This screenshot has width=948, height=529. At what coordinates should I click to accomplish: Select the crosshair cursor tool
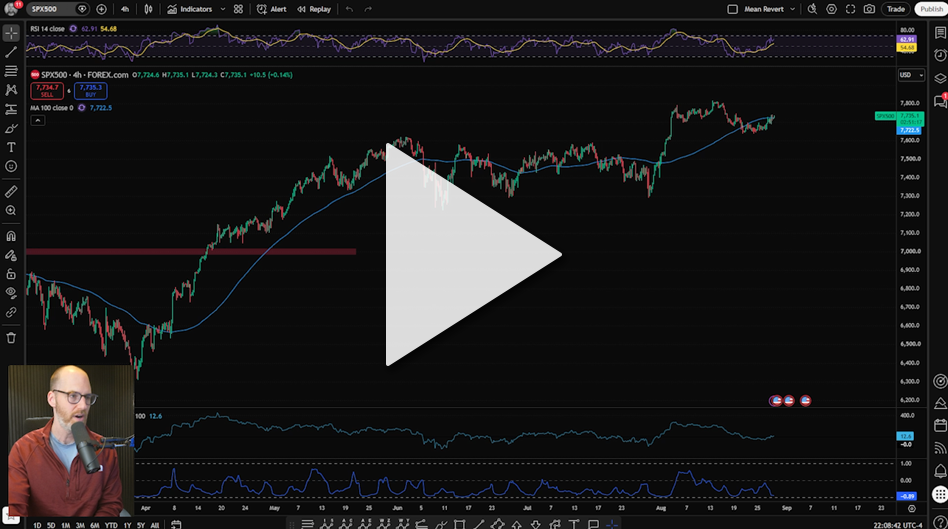click(x=11, y=33)
